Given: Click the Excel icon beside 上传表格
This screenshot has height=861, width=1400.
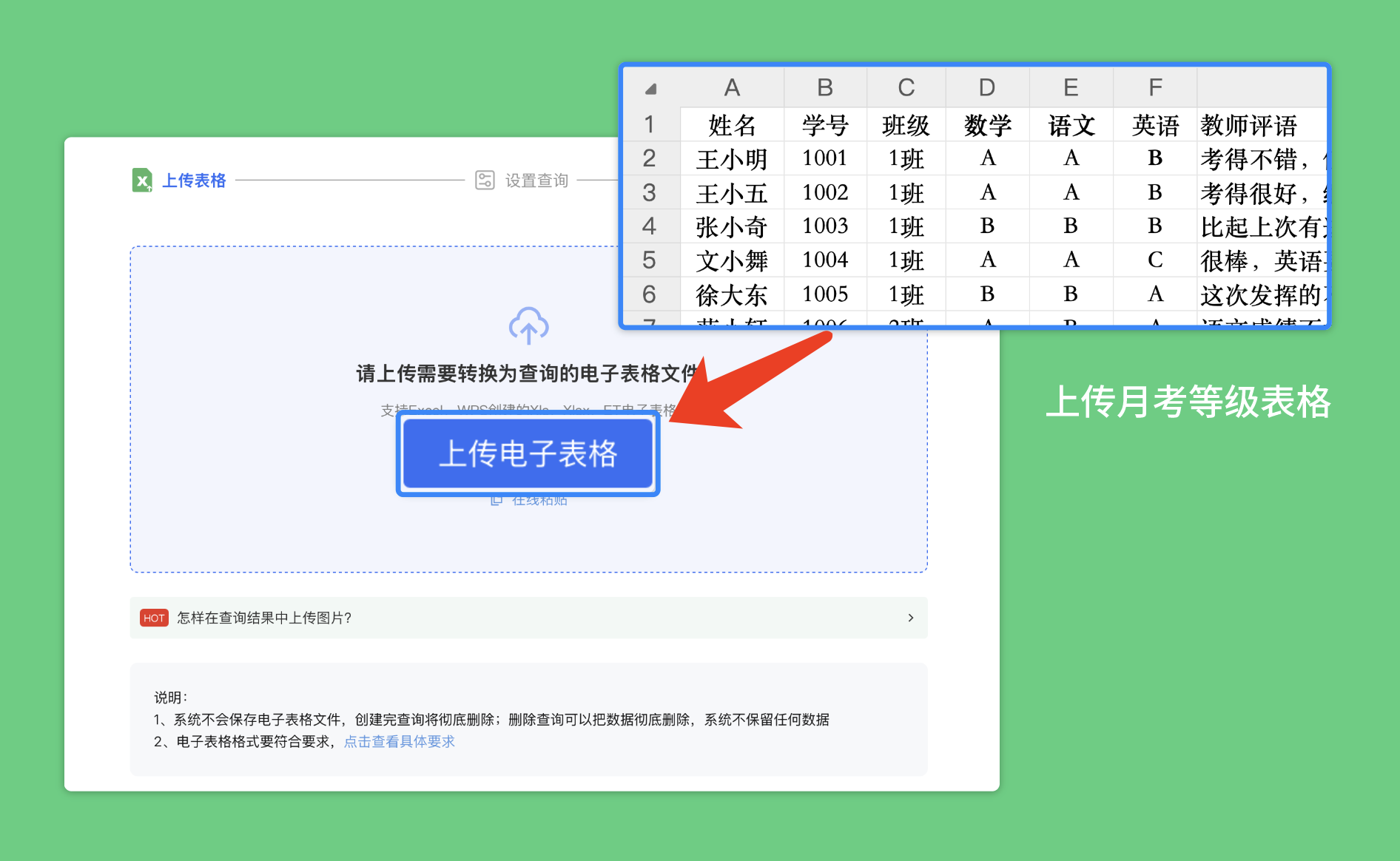Looking at the screenshot, I should 142,180.
